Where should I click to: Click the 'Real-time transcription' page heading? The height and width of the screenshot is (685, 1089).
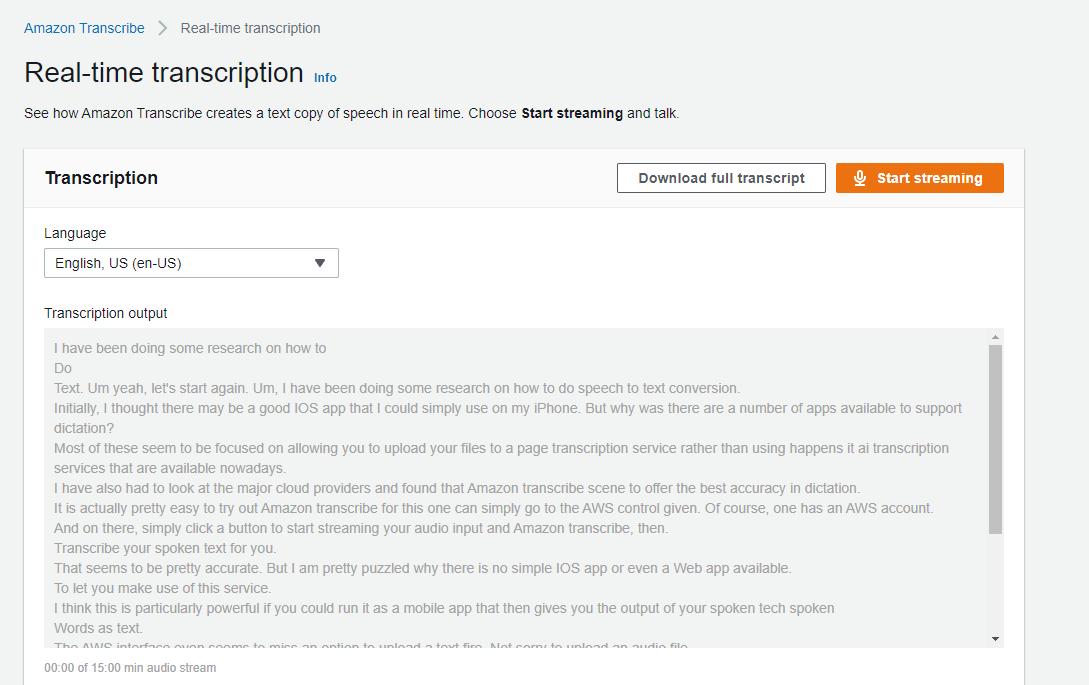tap(164, 73)
